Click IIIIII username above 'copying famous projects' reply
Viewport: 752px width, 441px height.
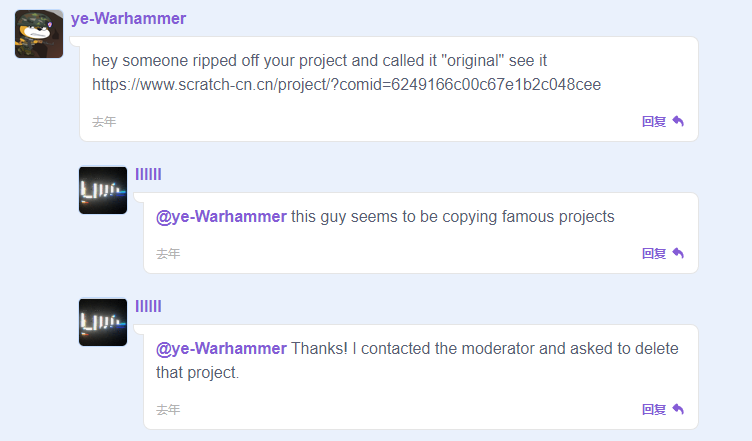coord(148,175)
